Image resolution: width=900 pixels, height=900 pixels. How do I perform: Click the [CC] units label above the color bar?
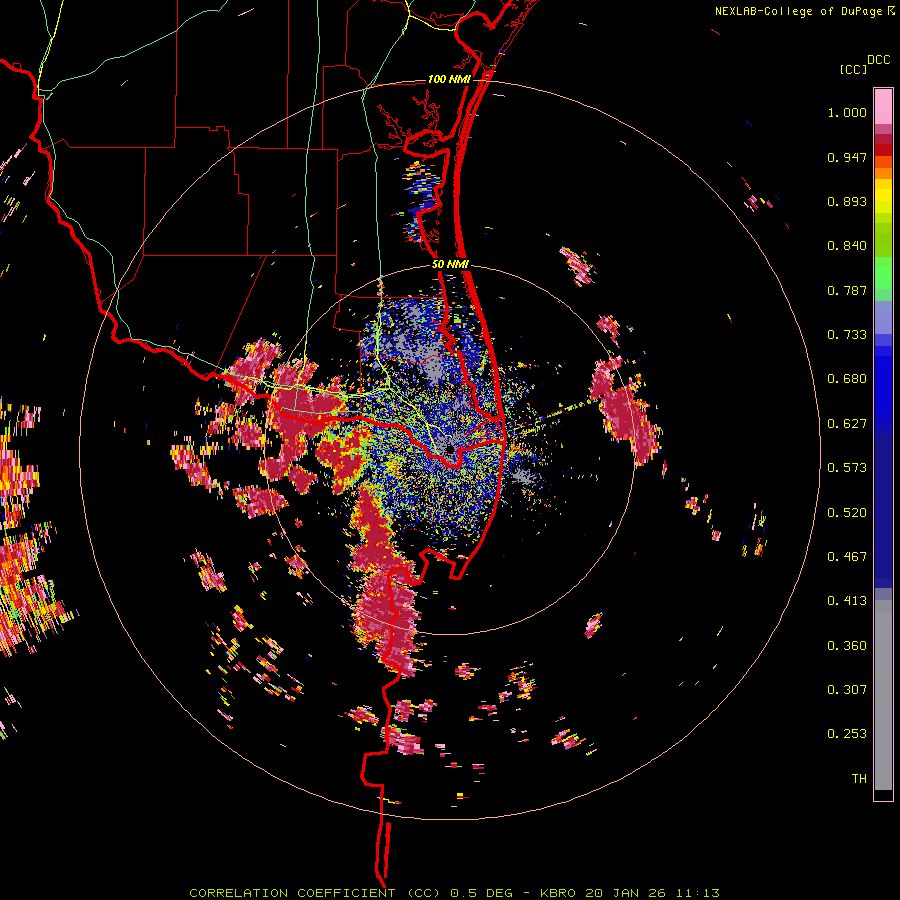853,69
